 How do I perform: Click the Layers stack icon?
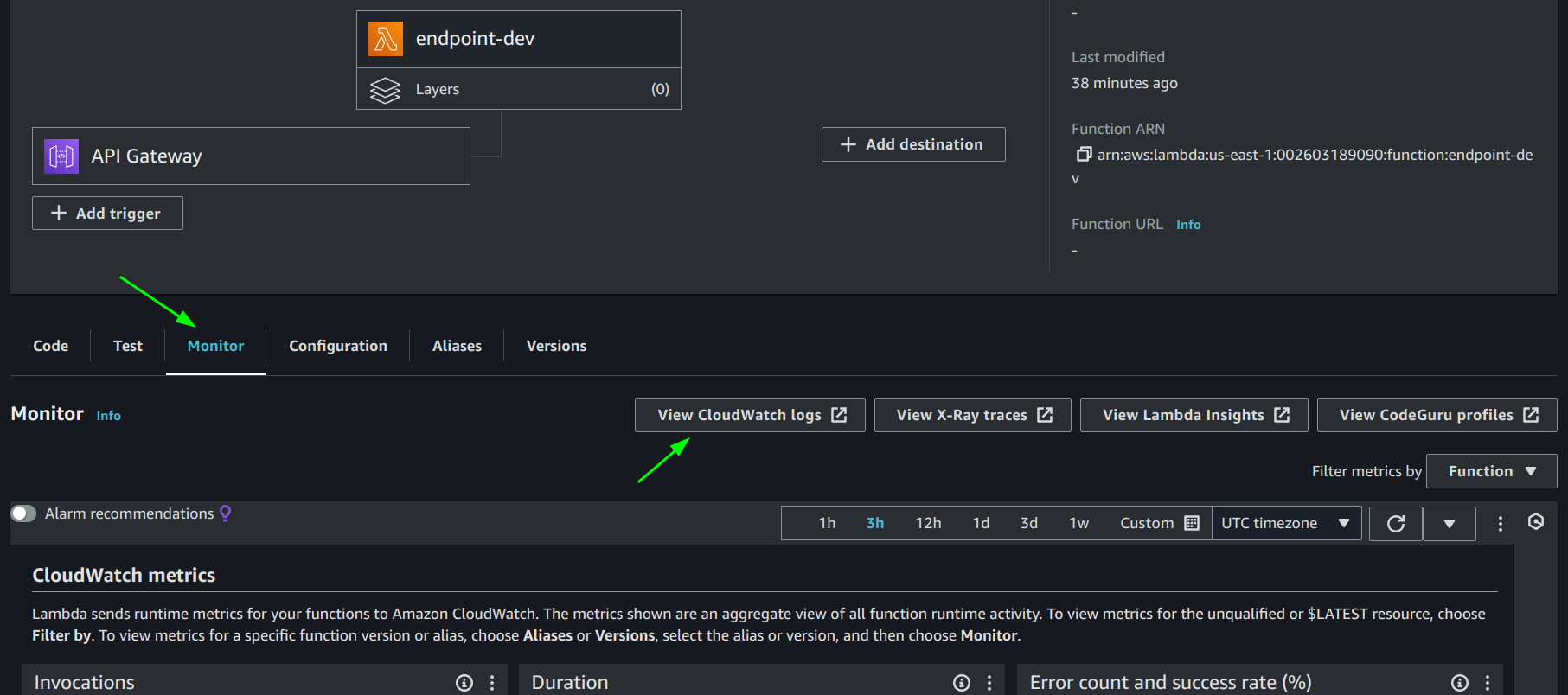tap(385, 90)
